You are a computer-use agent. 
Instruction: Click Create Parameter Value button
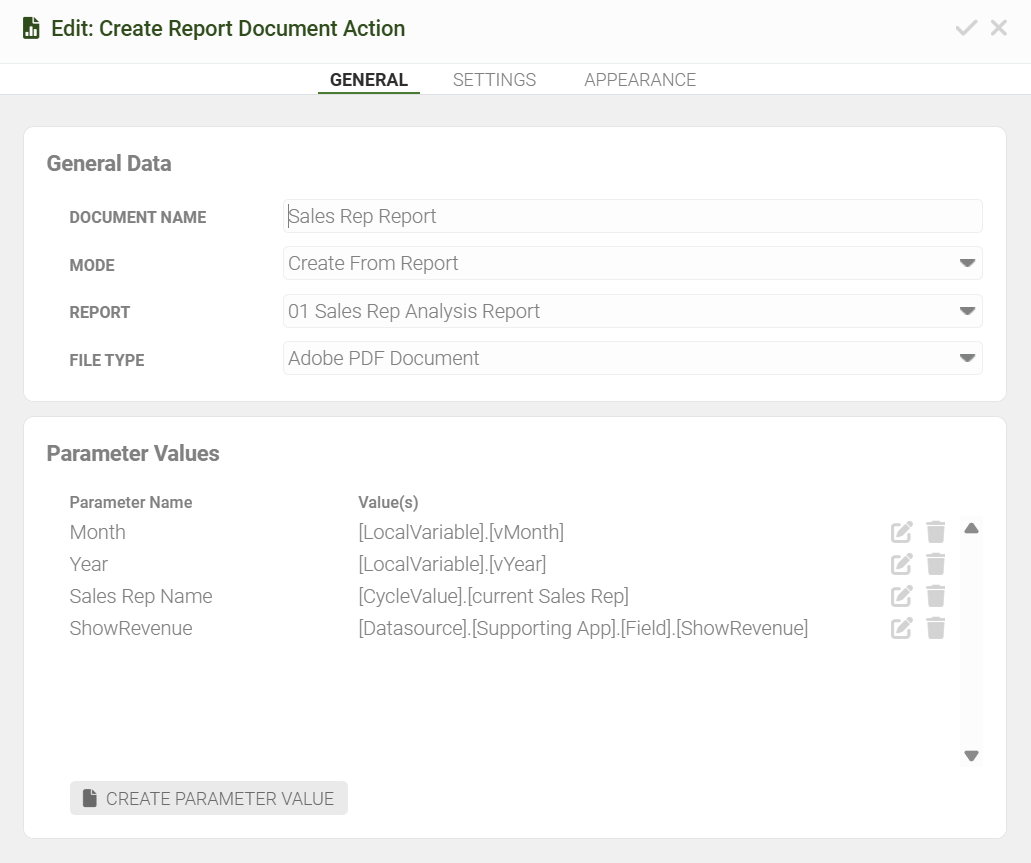(x=209, y=798)
